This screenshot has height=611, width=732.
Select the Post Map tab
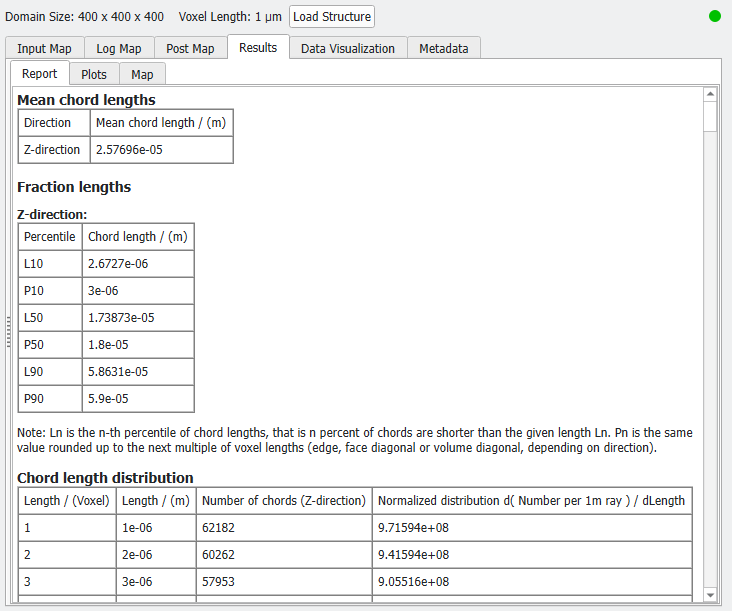pyautogui.click(x=190, y=49)
